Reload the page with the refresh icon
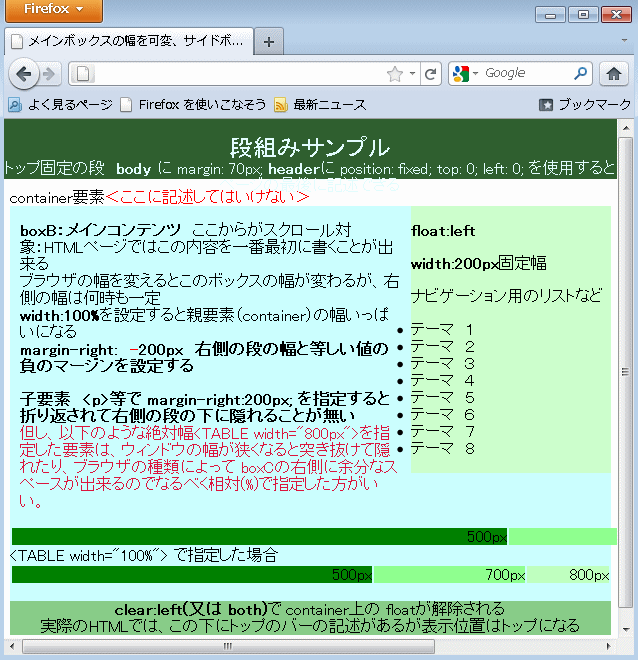638x660 pixels. (430, 73)
